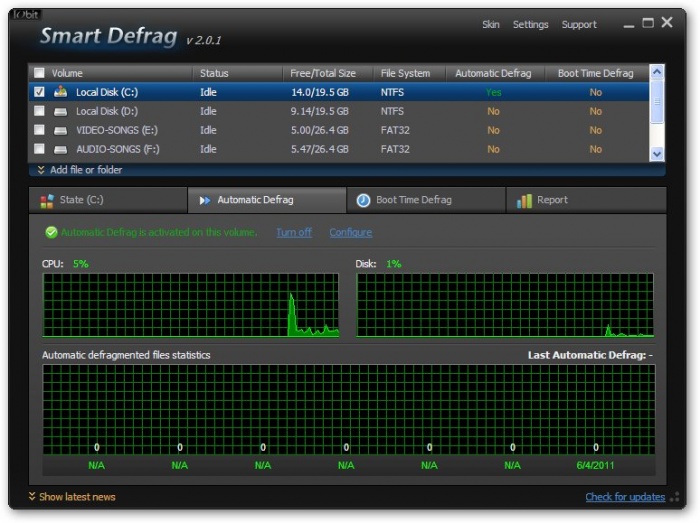Click the automatic defragmented files statistics graph
Image resolution: width=700 pixels, height=523 pixels.
349,410
